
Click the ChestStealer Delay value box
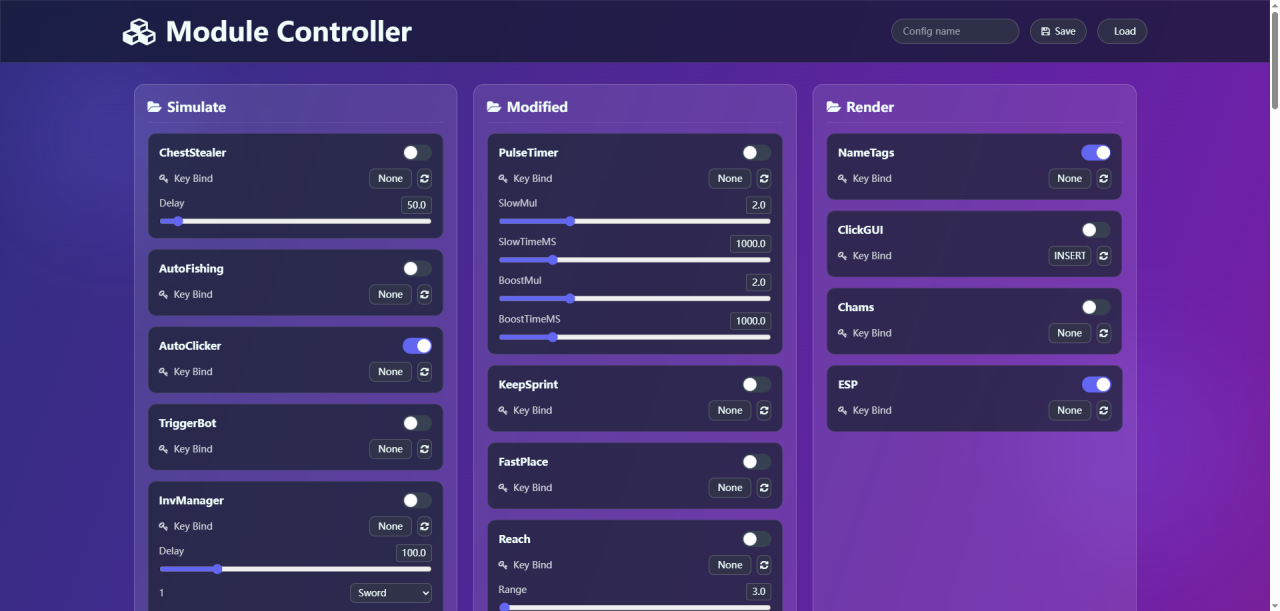click(x=415, y=205)
